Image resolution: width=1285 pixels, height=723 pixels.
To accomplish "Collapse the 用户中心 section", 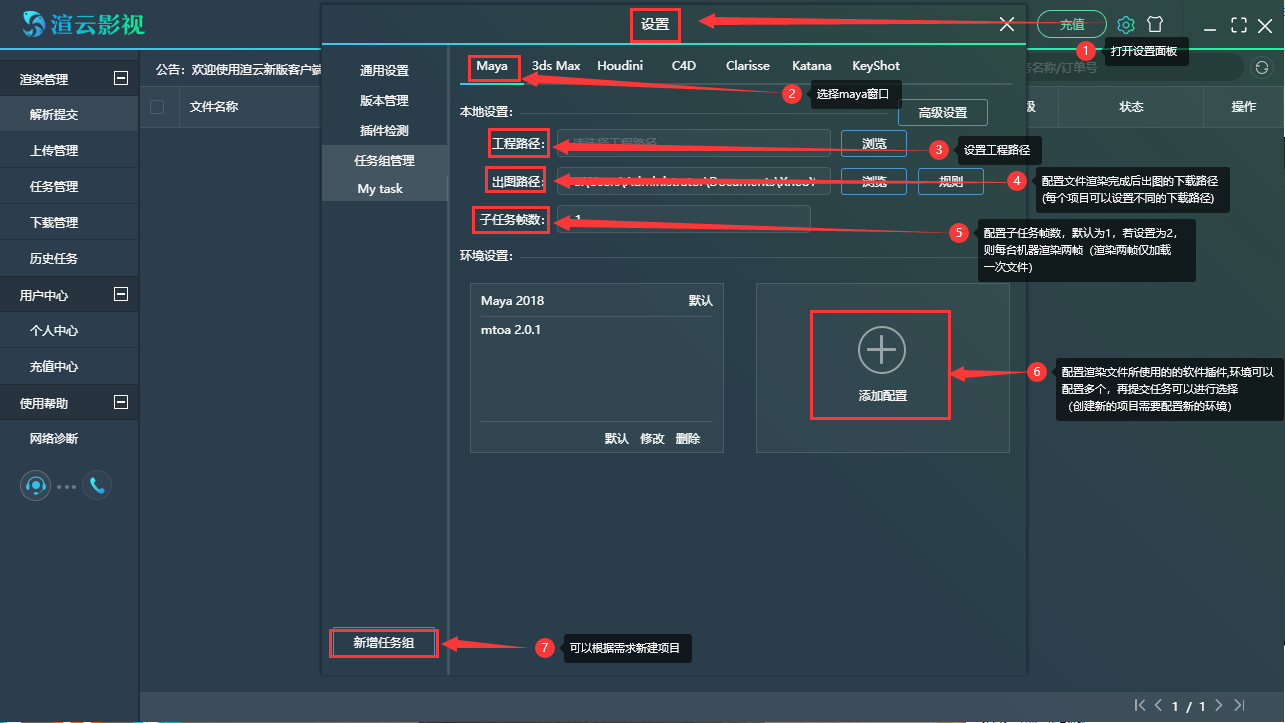I will pyautogui.click(x=121, y=295).
